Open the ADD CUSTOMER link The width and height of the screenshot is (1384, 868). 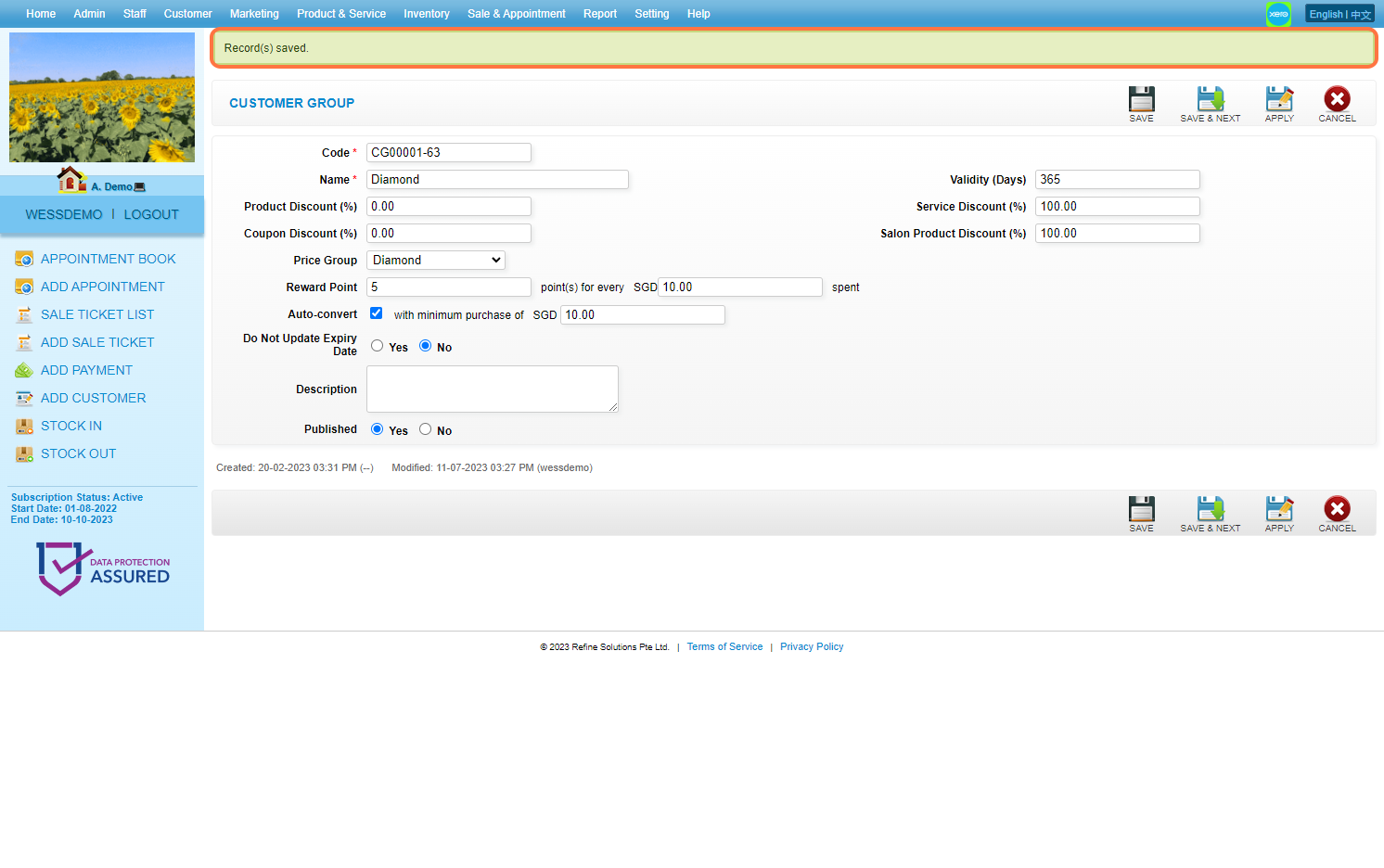pos(94,398)
